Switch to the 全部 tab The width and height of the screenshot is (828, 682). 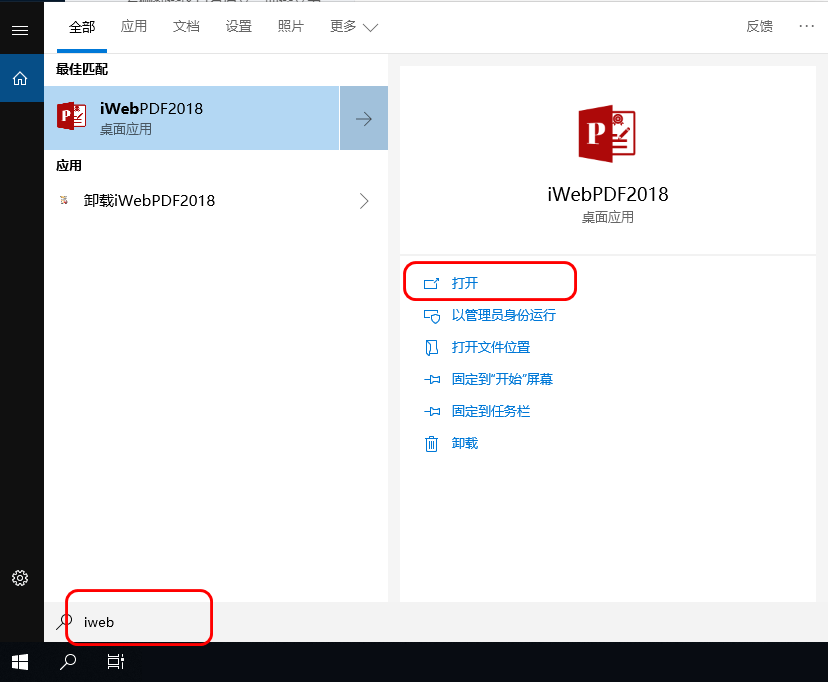[x=81, y=27]
